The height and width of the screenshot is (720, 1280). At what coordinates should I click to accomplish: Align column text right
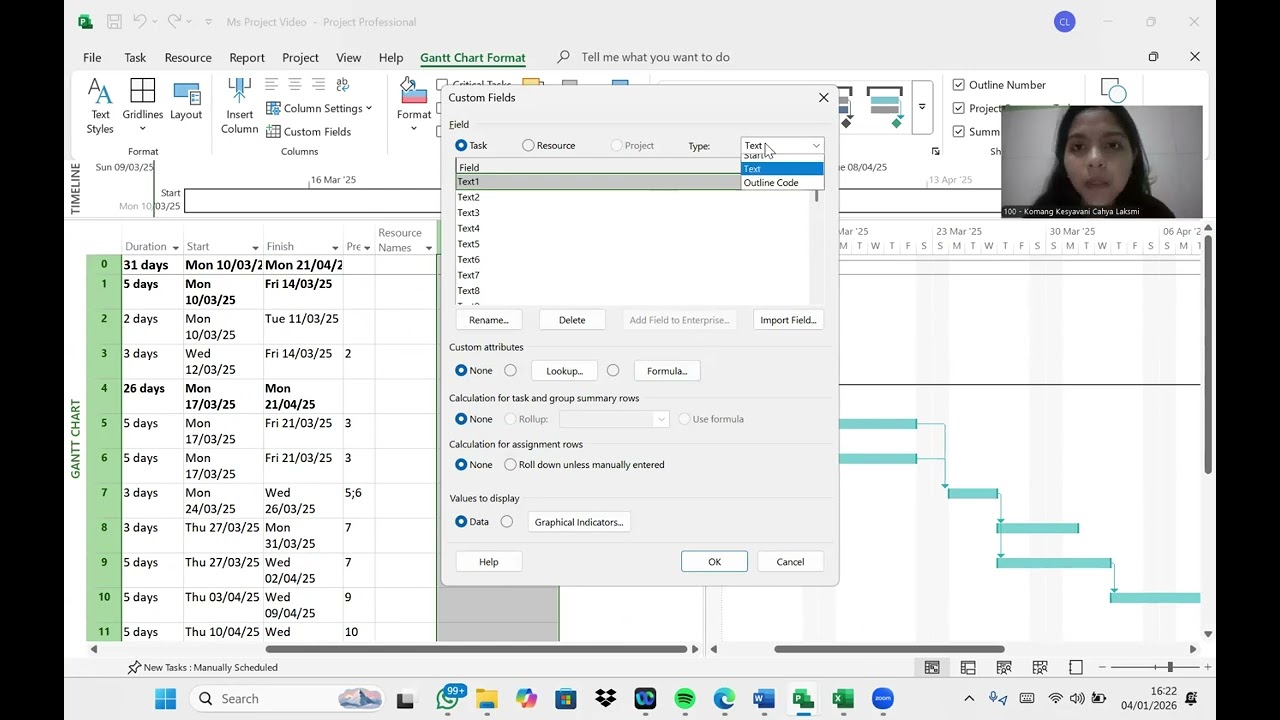(x=318, y=85)
